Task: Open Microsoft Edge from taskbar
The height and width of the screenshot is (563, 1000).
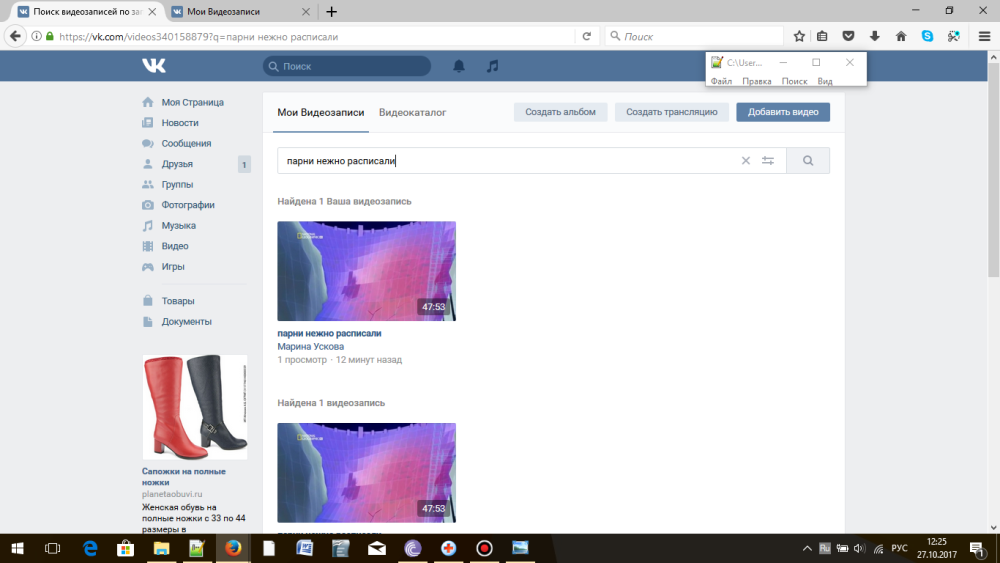Action: 90,548
